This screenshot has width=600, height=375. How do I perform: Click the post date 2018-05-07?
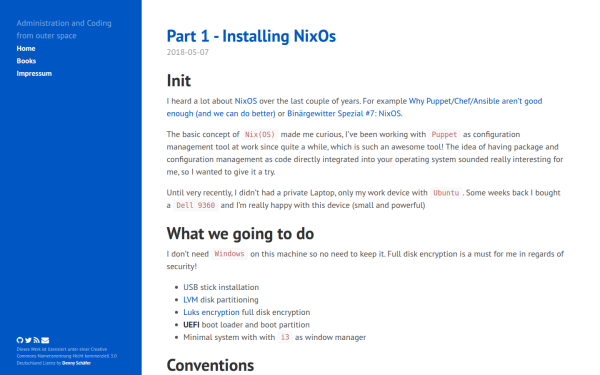click(x=188, y=52)
